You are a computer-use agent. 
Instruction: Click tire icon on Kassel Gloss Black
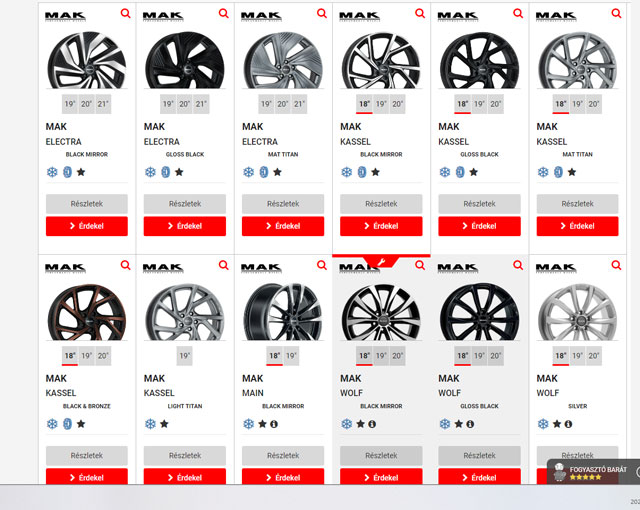click(460, 172)
